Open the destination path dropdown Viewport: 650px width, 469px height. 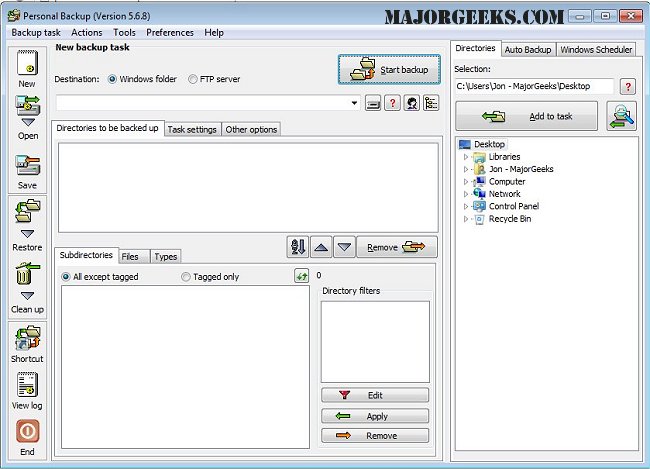(354, 103)
